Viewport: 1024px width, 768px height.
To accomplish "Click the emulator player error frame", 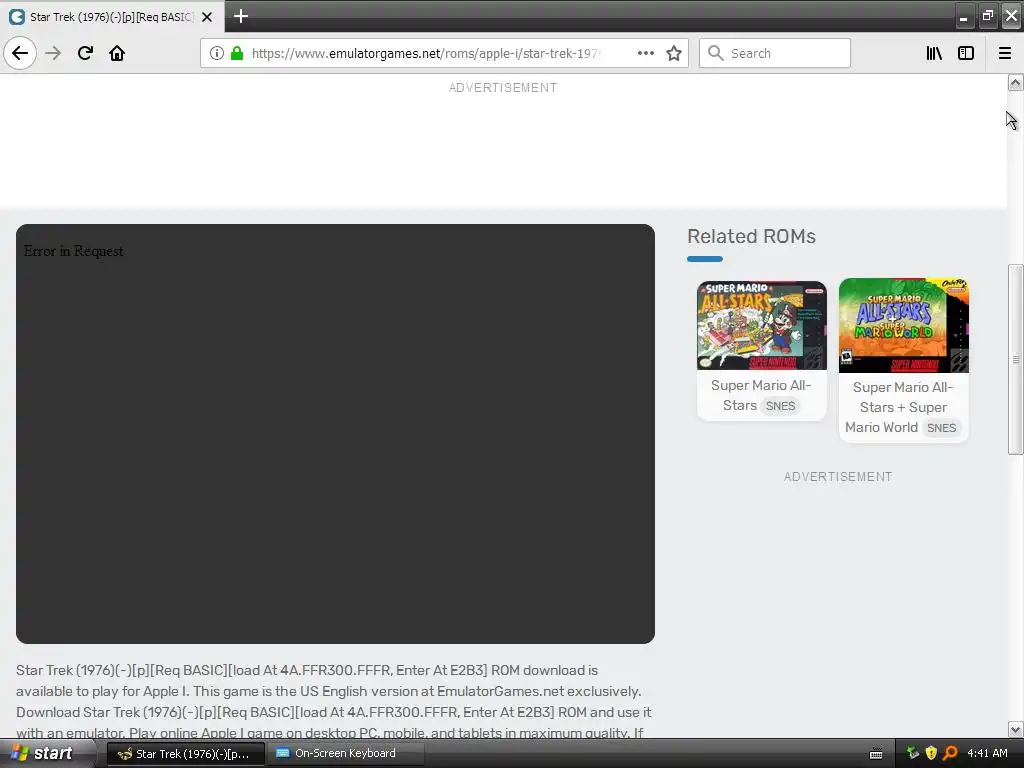I will [x=335, y=434].
